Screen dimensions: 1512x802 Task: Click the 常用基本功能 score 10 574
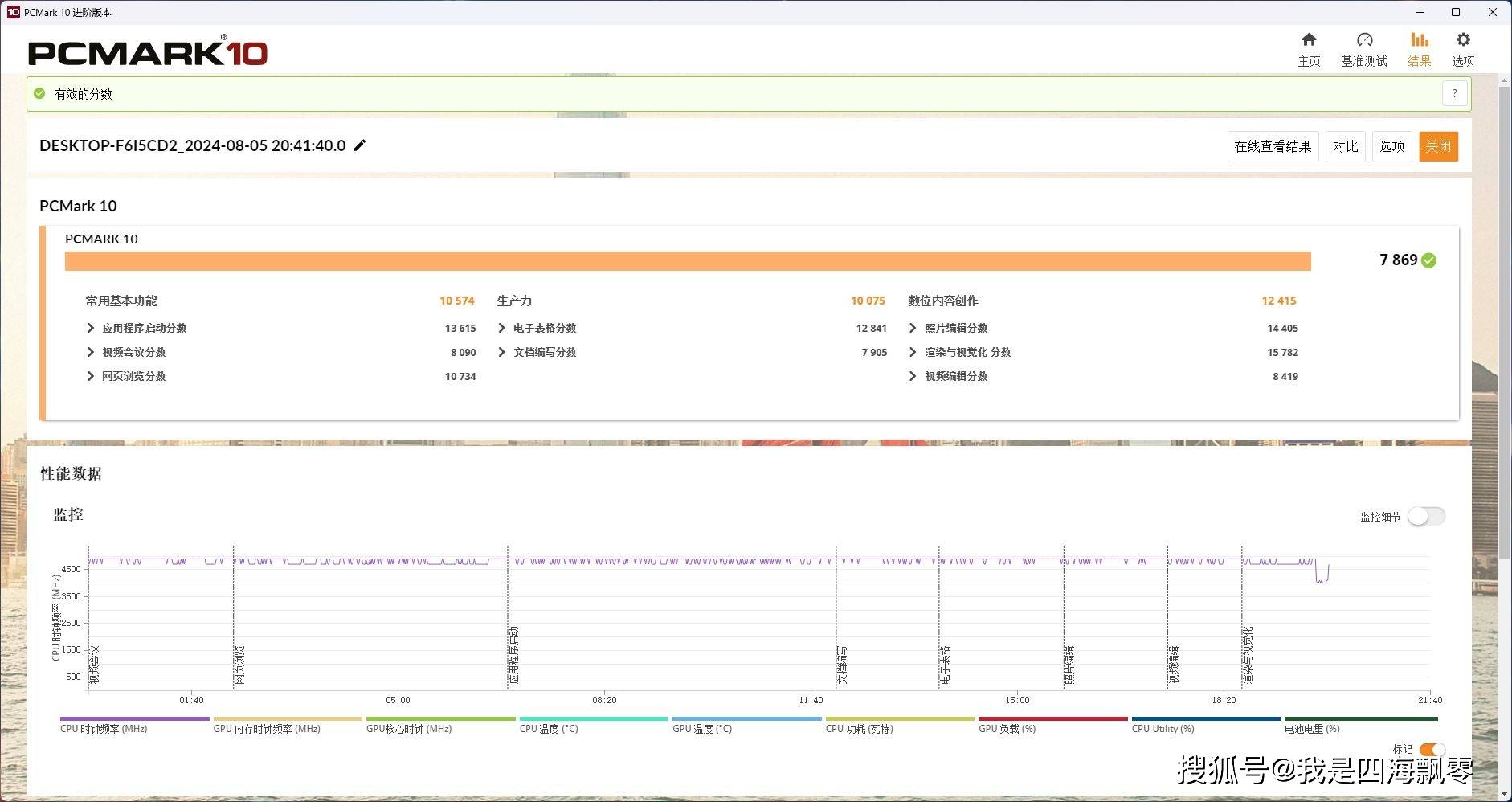[x=457, y=301]
